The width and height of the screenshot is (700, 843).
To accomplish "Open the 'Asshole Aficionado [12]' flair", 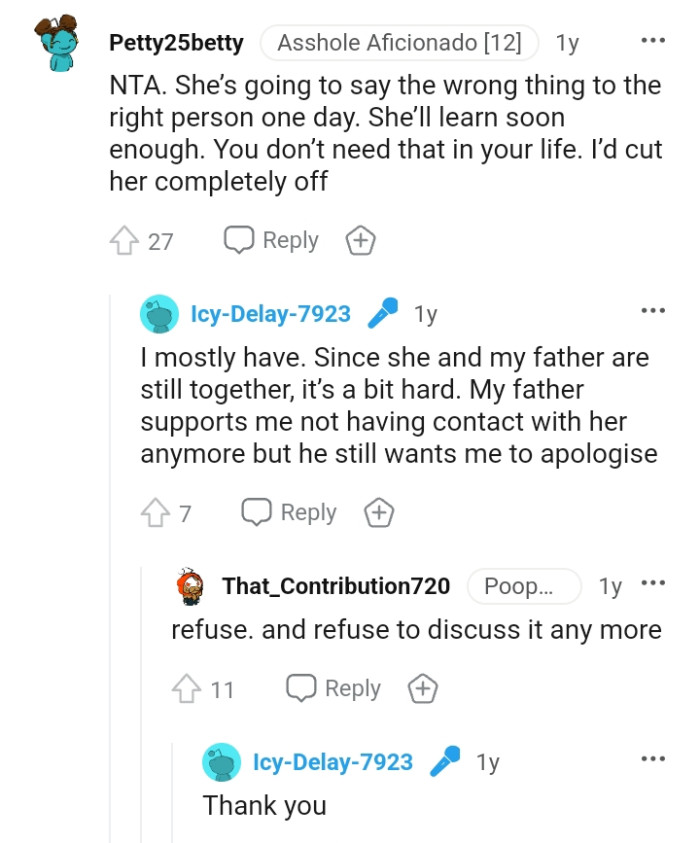I will tap(399, 42).
